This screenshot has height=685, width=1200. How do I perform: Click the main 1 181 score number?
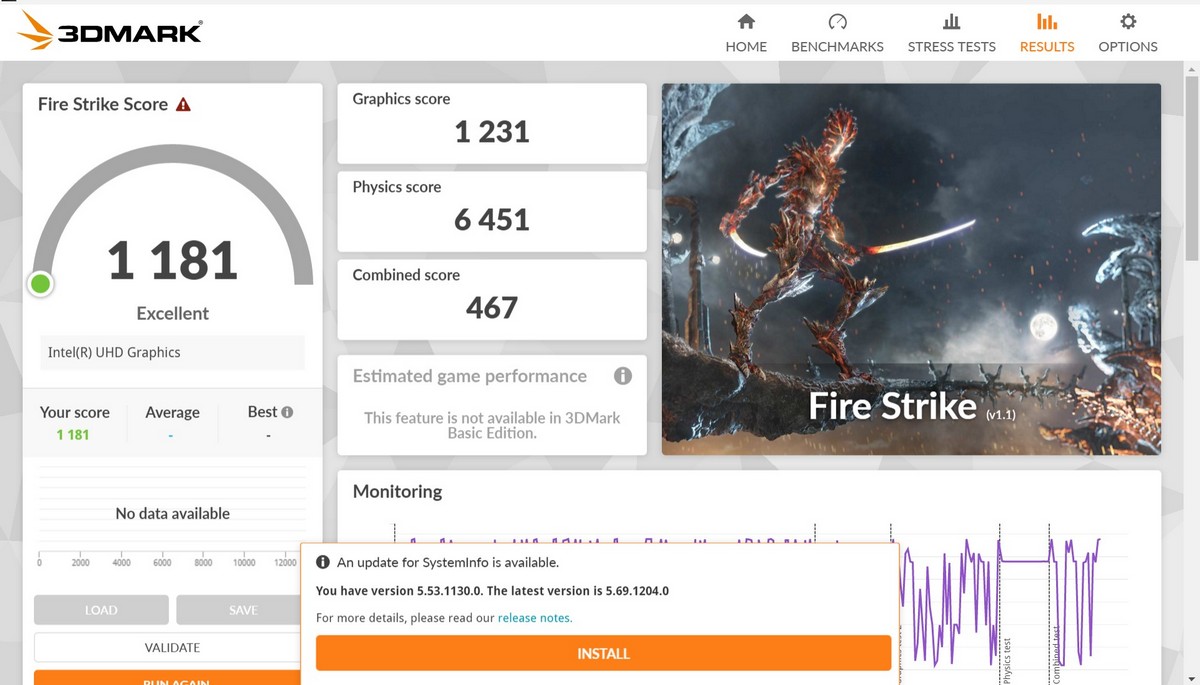tap(173, 260)
